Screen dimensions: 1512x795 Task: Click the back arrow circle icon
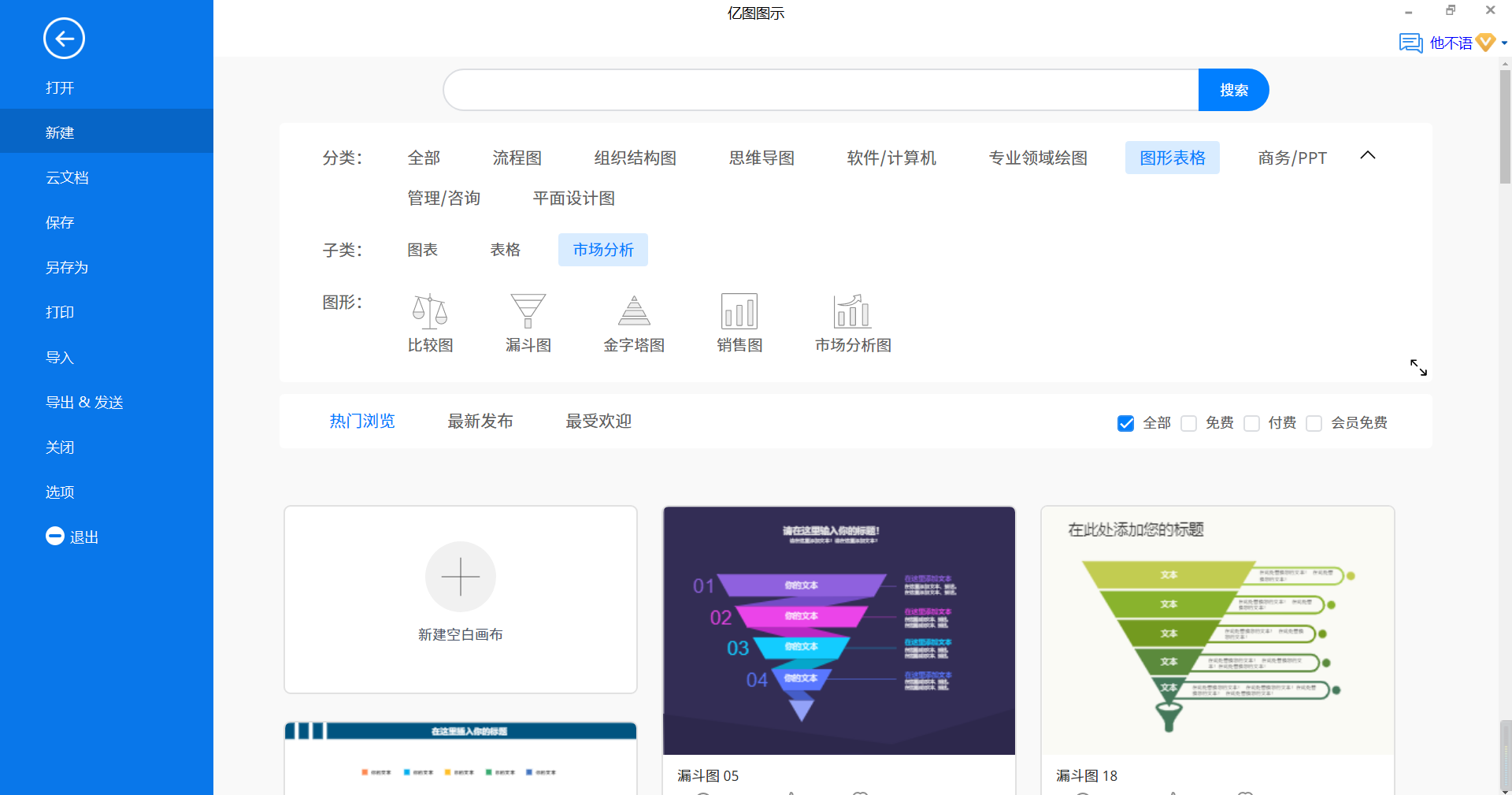[x=64, y=39]
